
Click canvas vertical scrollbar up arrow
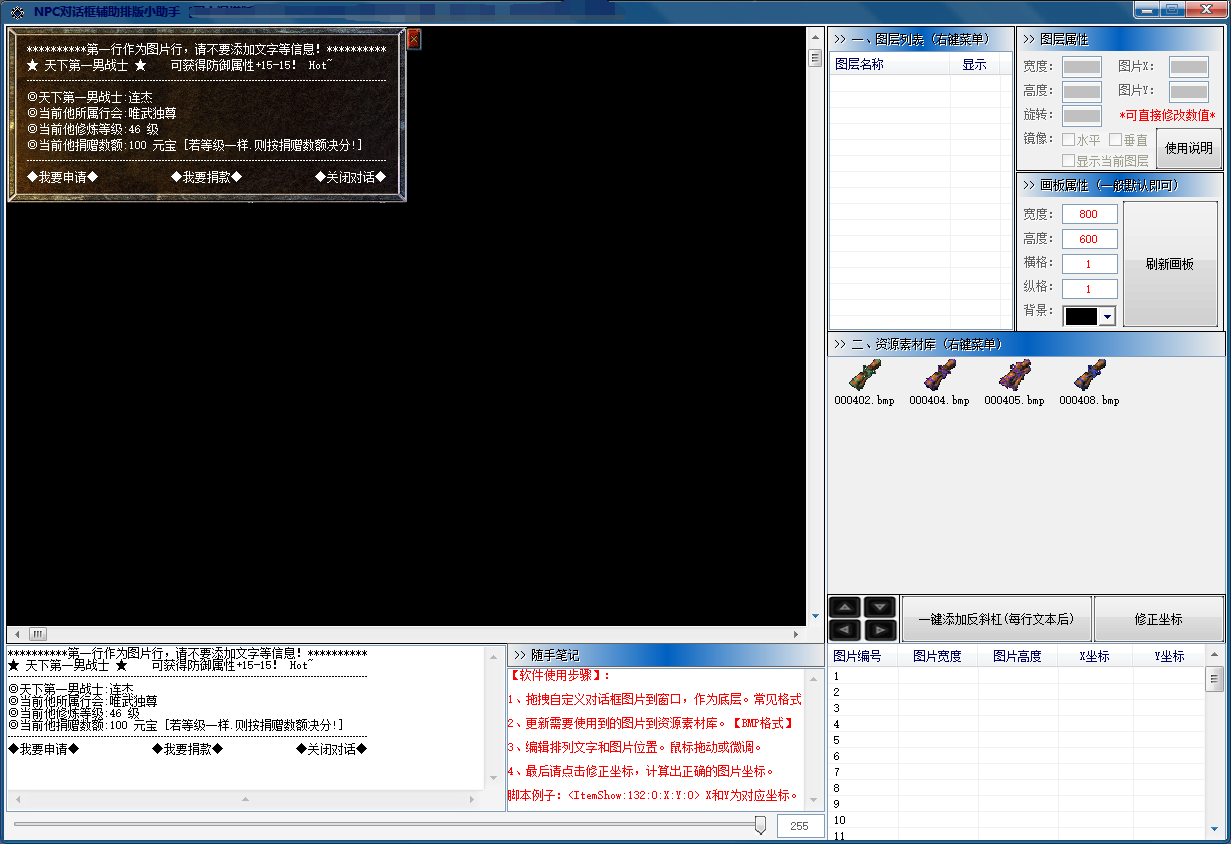tap(815, 35)
